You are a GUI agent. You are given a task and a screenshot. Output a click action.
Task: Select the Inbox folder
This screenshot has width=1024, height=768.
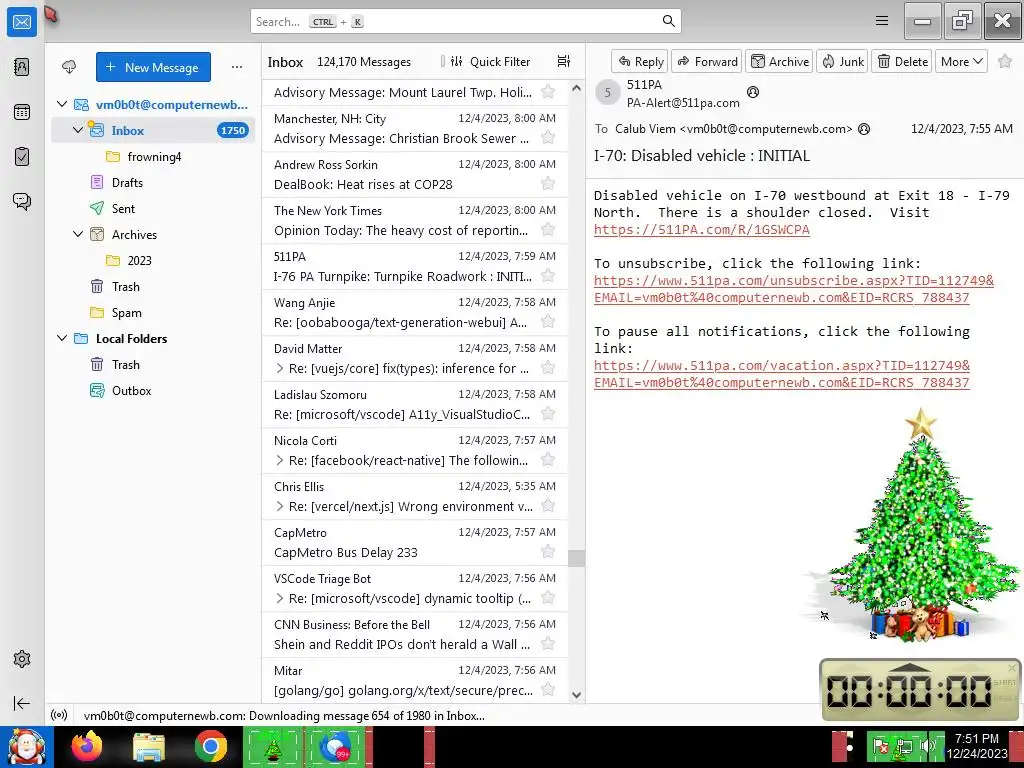point(153,130)
